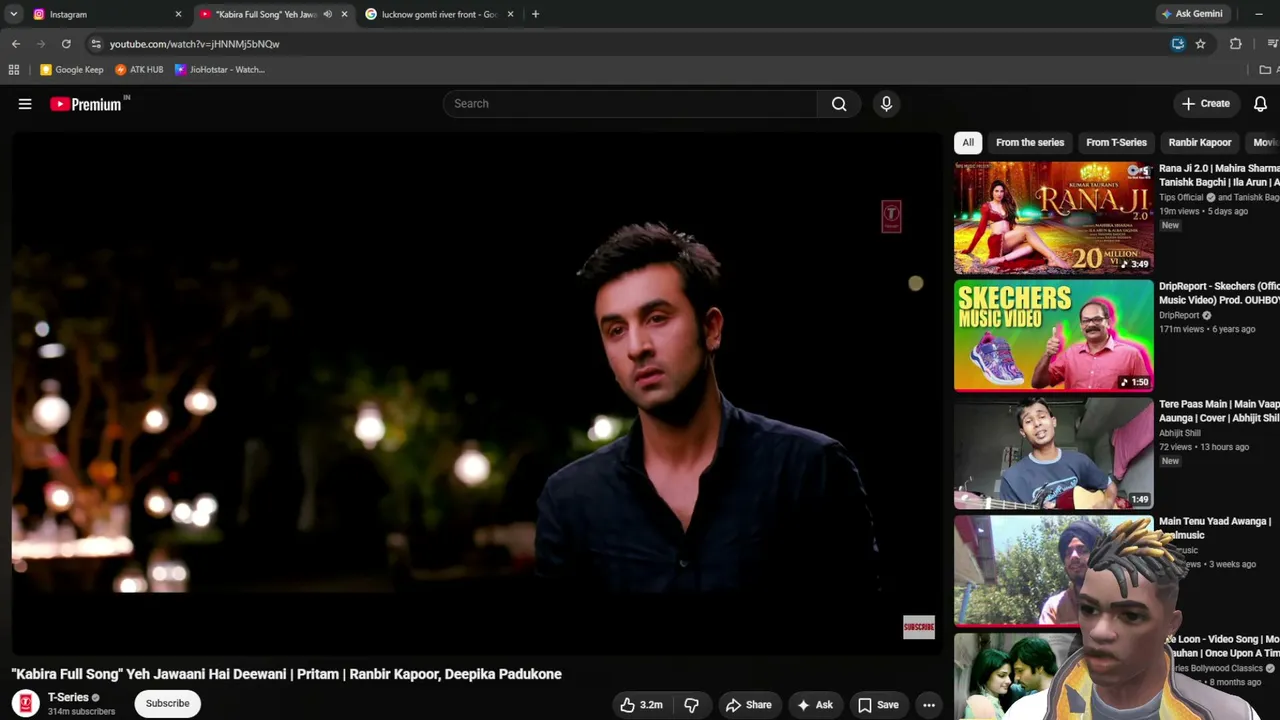The image size is (1280, 720).
Task: Open the Skechers music video thumbnail
Action: tap(1053, 336)
